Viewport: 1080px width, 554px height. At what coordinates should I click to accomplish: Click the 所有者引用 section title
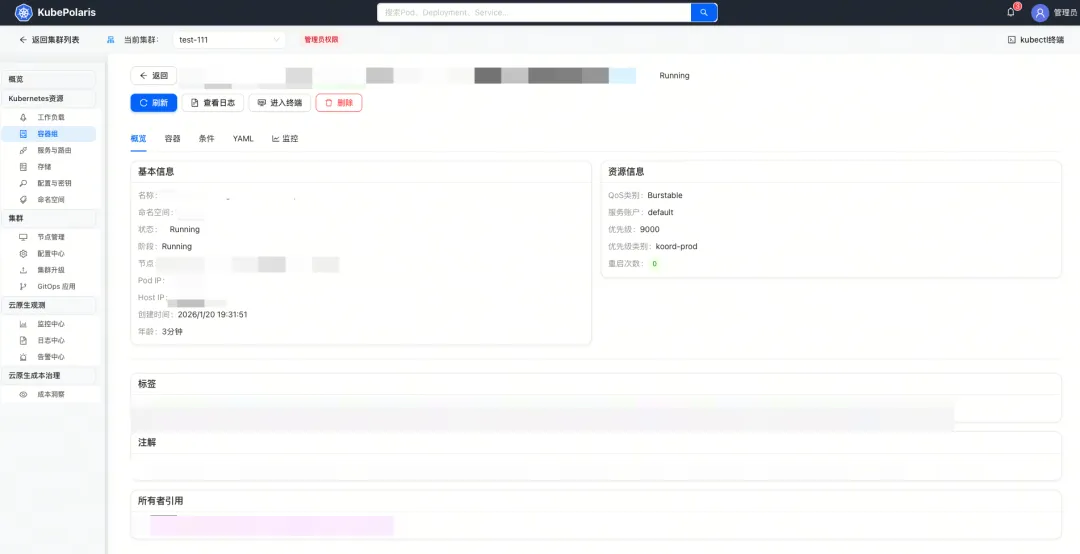click(x=160, y=501)
